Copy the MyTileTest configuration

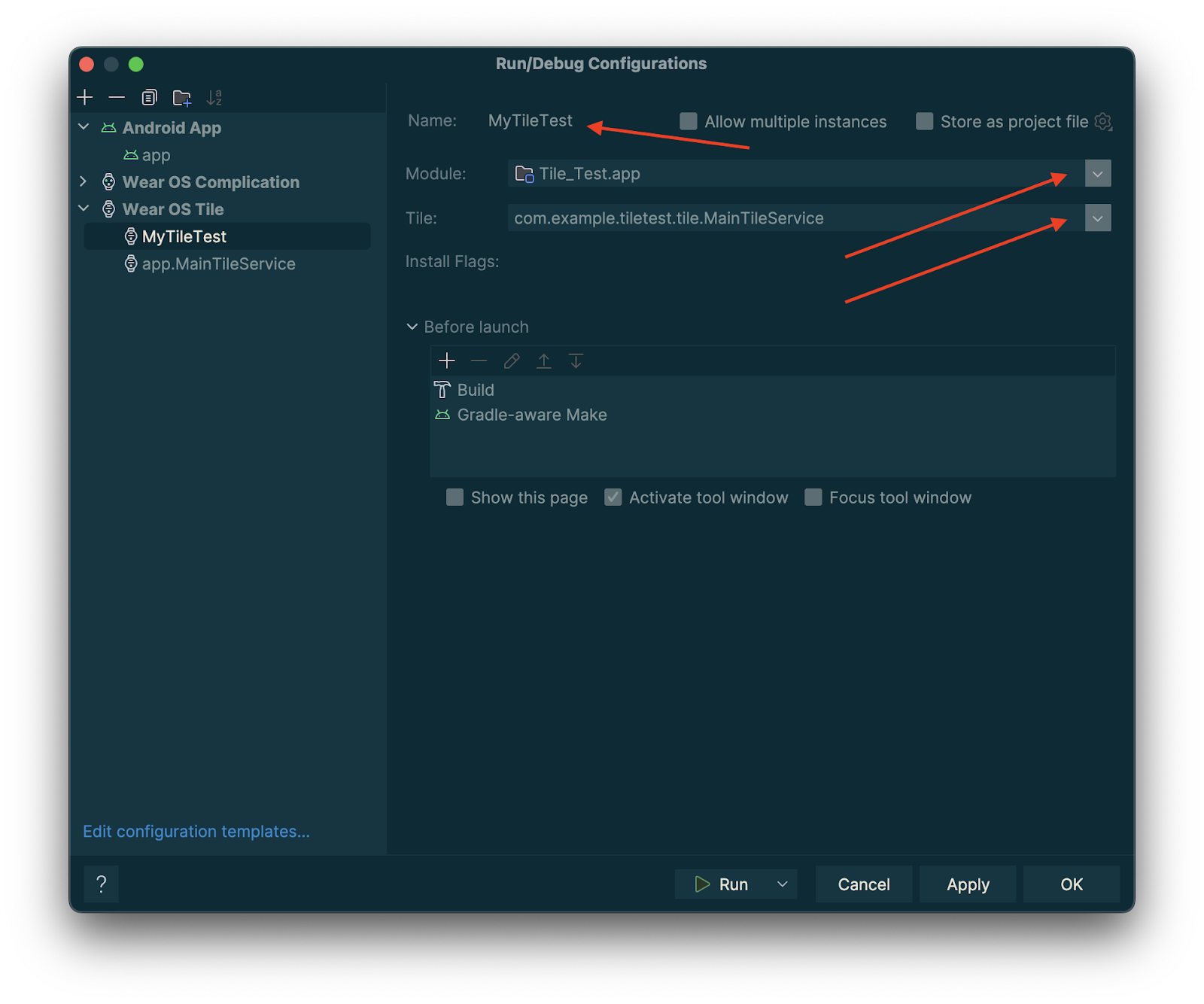pos(148,97)
